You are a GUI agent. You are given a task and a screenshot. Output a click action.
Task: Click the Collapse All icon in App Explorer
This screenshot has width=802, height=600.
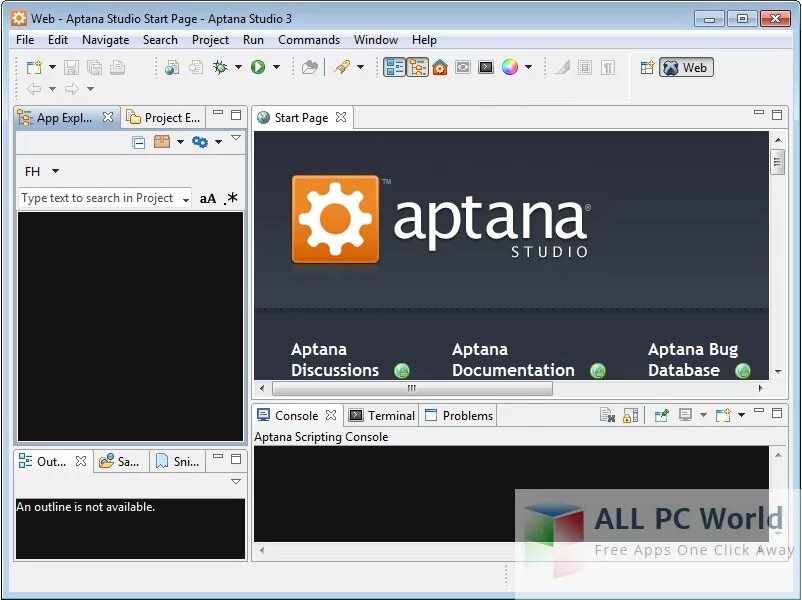[x=139, y=142]
